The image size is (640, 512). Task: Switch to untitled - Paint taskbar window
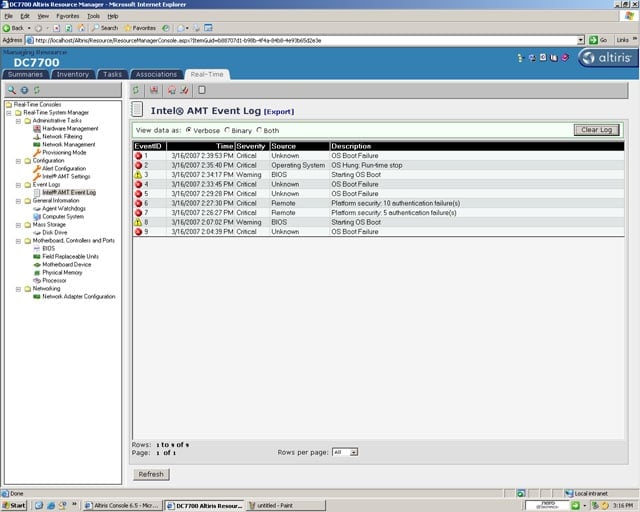[287, 505]
